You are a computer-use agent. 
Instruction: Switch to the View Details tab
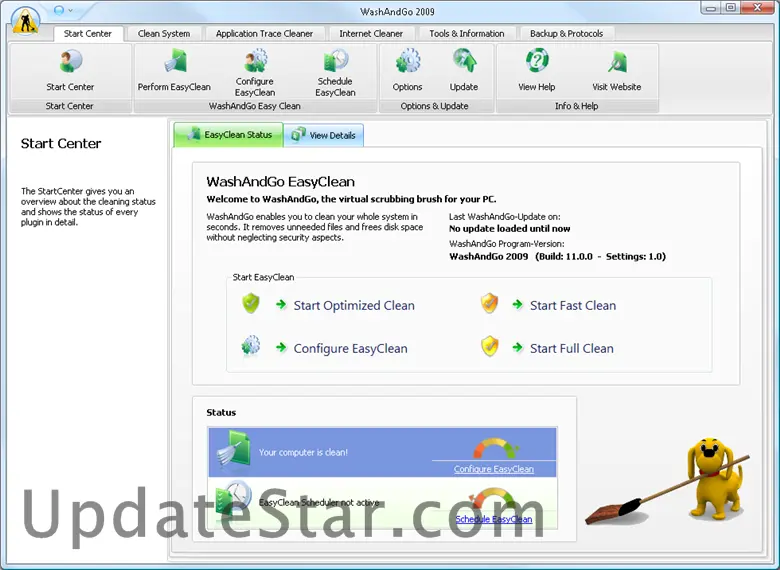pos(324,135)
